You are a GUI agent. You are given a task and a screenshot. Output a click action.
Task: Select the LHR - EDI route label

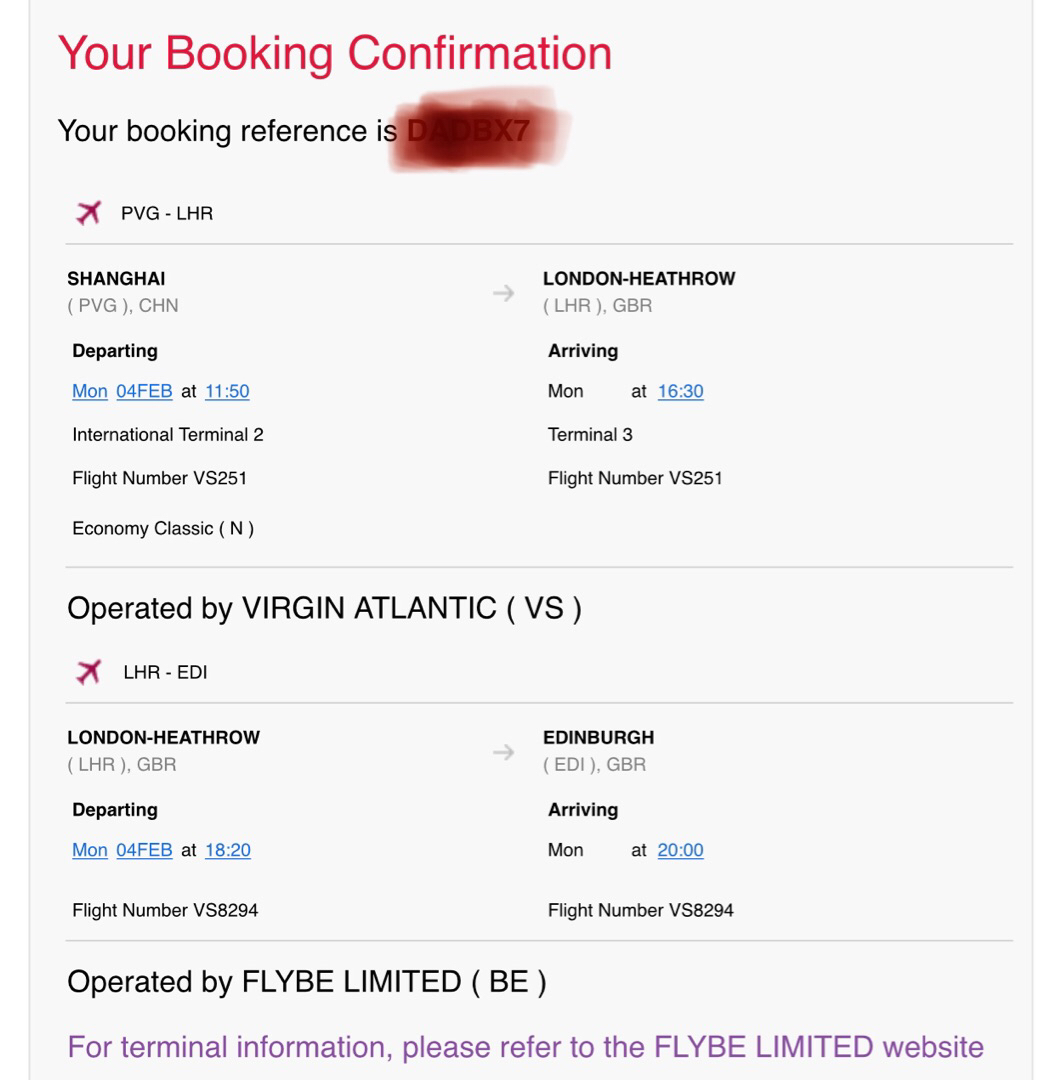tap(165, 672)
